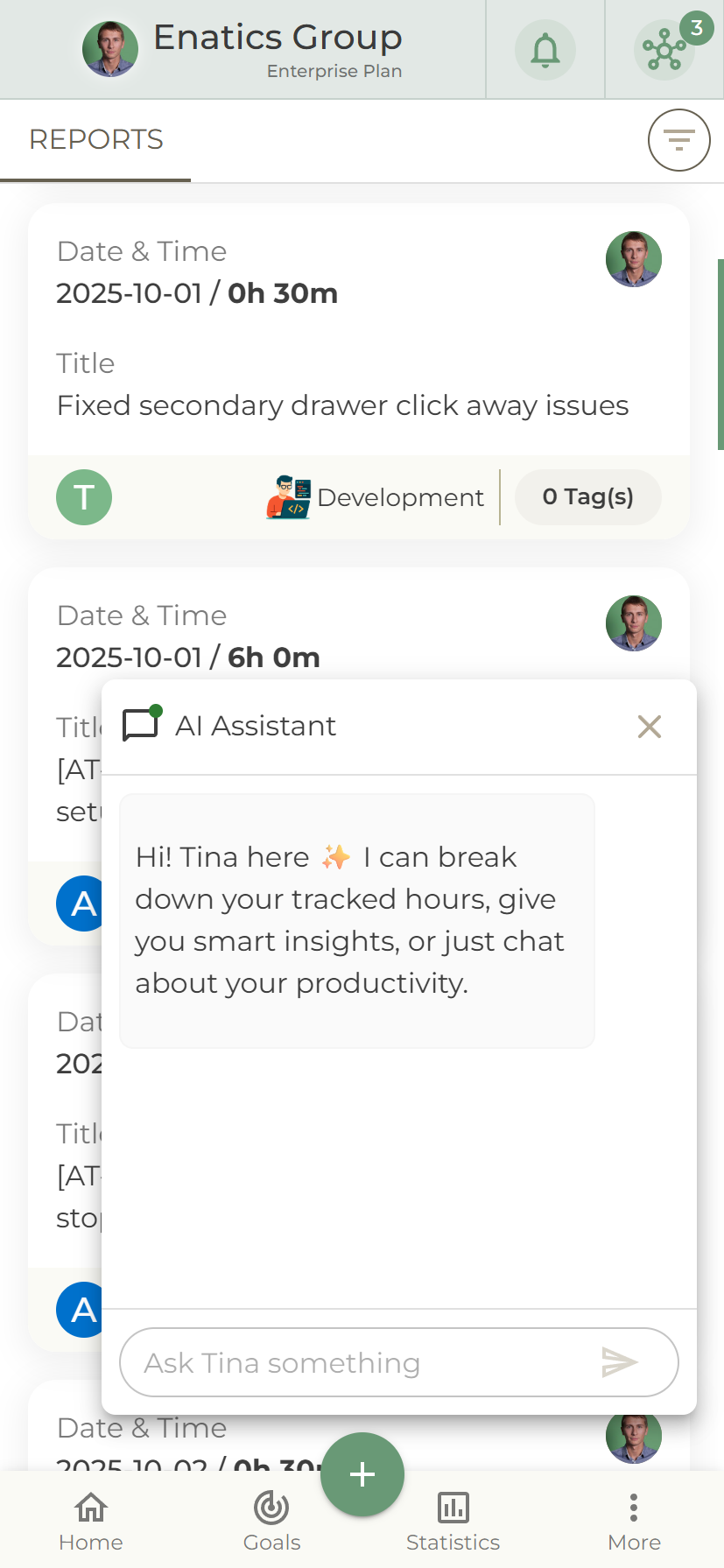The width and height of the screenshot is (724, 1568).
Task: Open report 'Fixed secondary drawer click away issues'
Action: click(x=342, y=405)
